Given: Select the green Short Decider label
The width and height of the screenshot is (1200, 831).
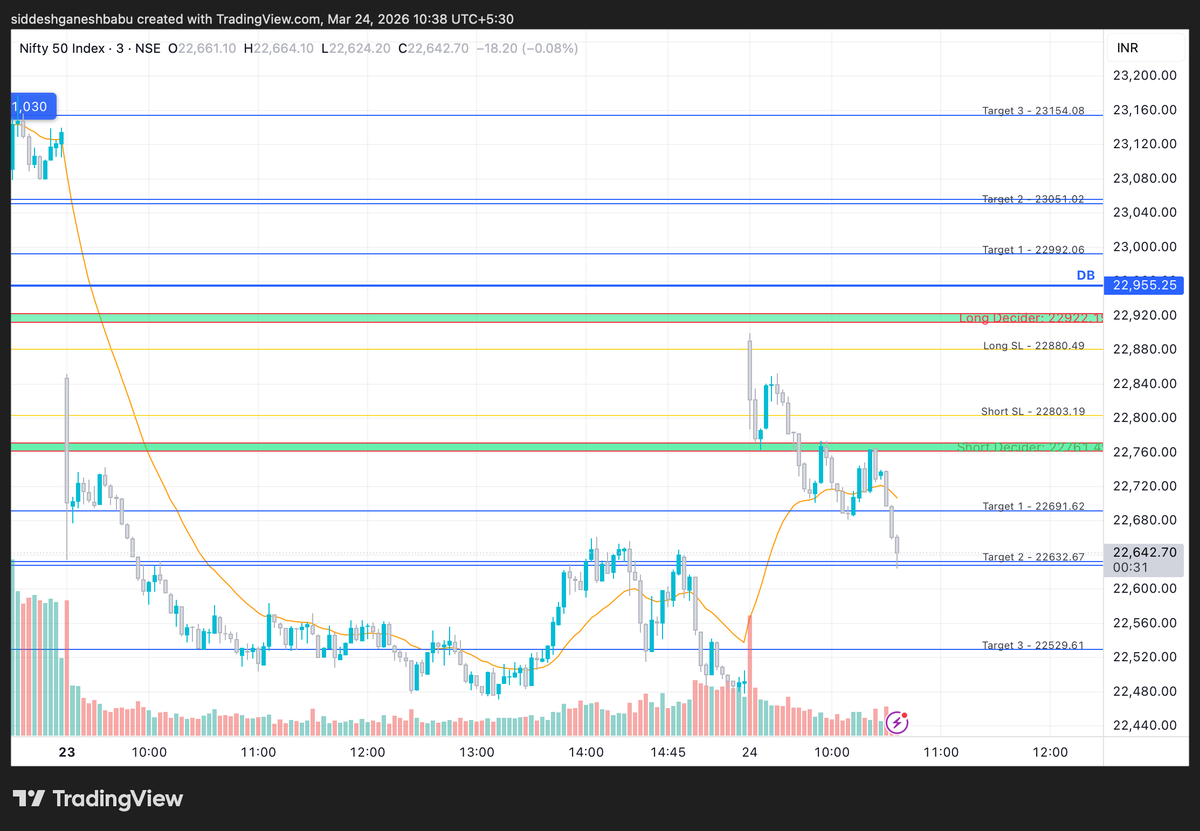Looking at the screenshot, I should [x=1030, y=447].
